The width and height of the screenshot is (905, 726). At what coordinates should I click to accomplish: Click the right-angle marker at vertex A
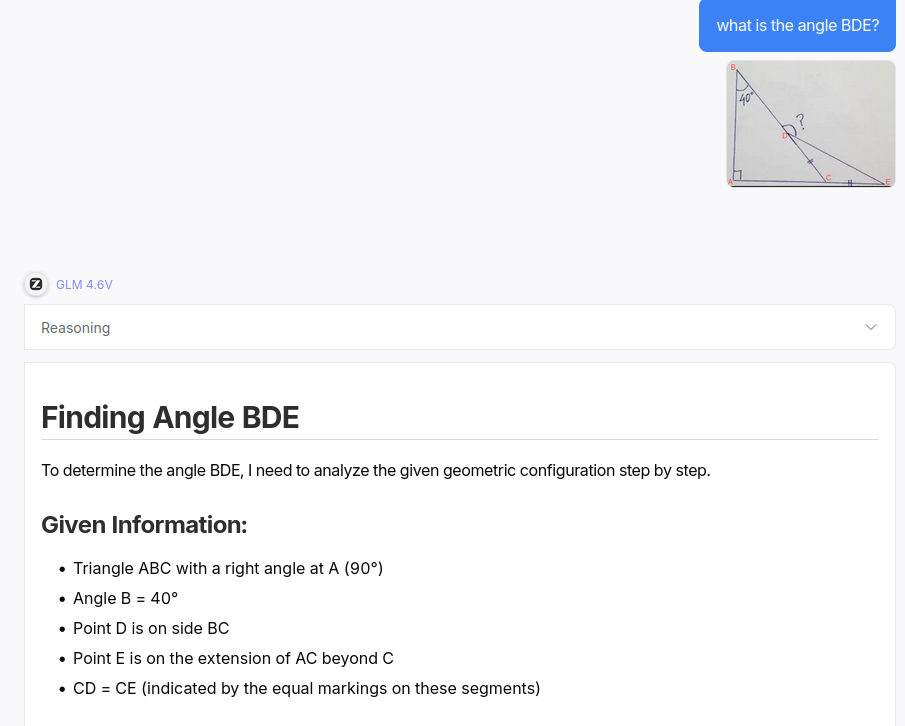coord(737,175)
